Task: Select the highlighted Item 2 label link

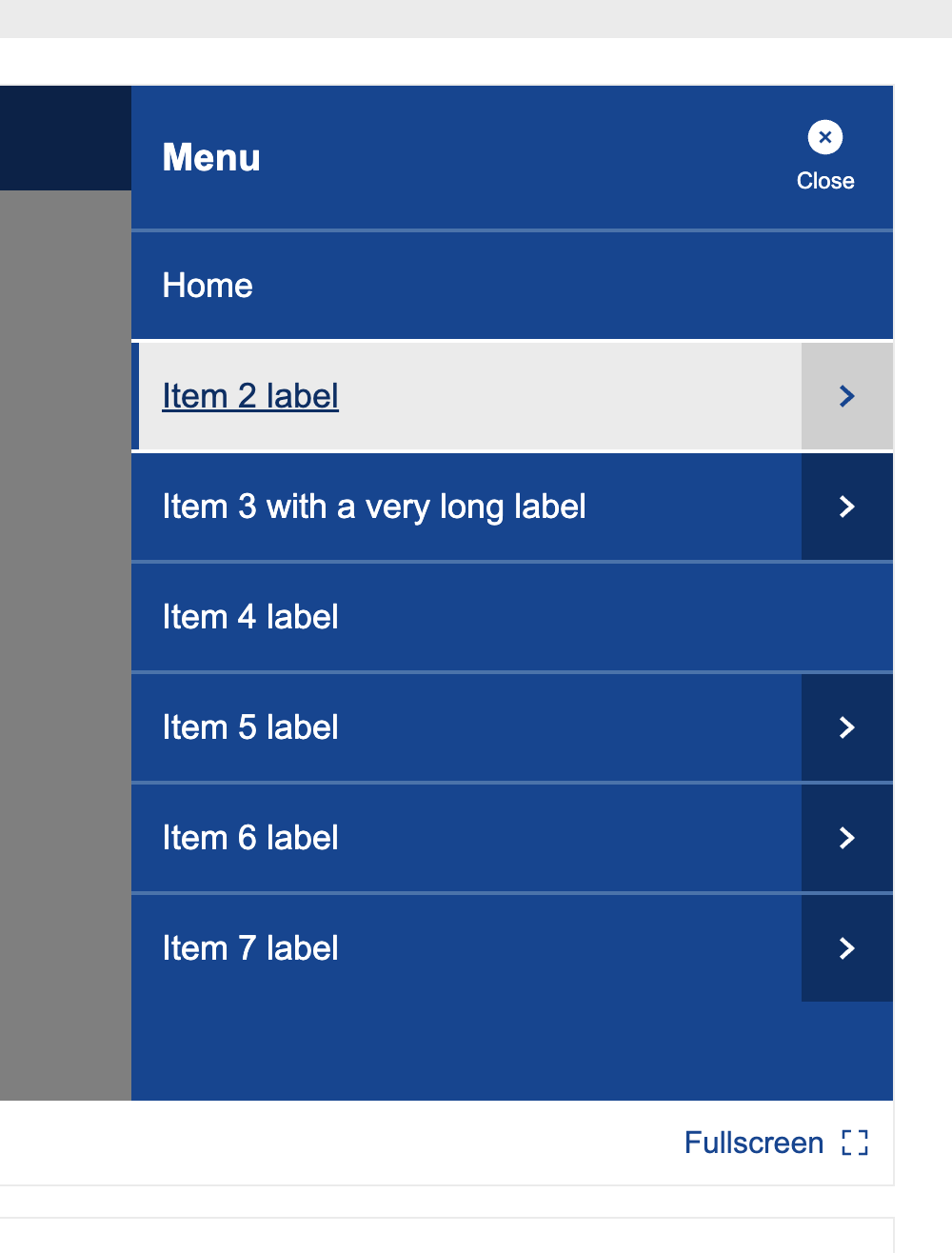Action: point(250,395)
